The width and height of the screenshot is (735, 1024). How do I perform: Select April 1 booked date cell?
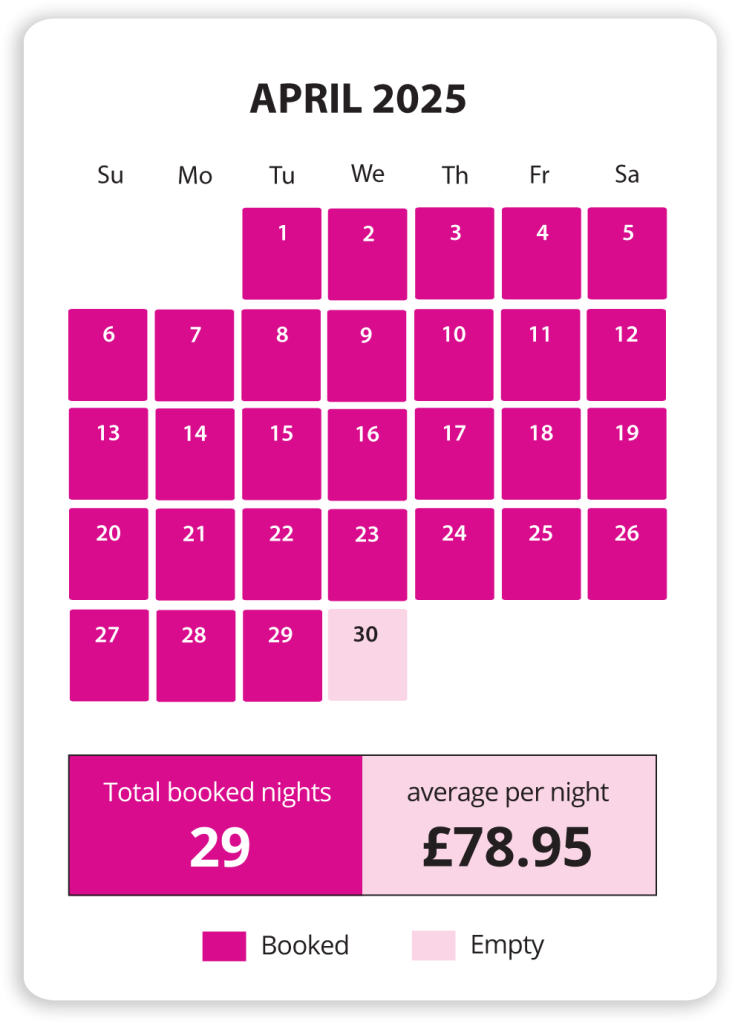point(282,253)
